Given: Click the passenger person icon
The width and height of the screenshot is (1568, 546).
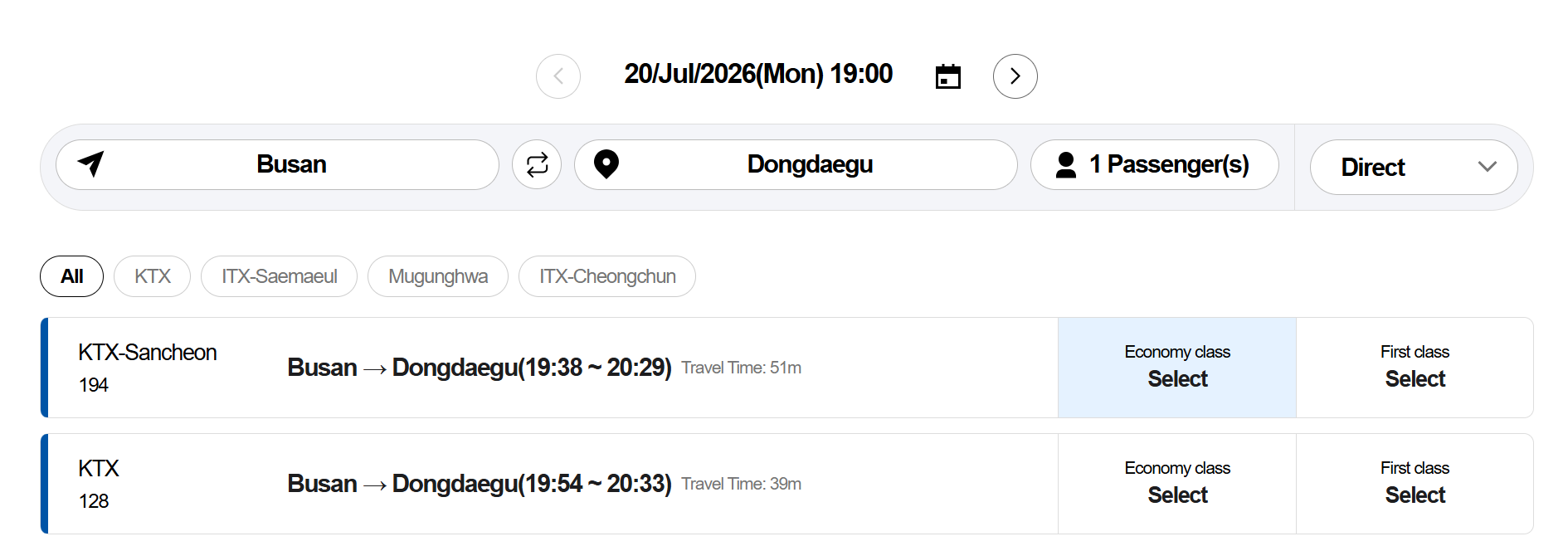Looking at the screenshot, I should (1066, 164).
